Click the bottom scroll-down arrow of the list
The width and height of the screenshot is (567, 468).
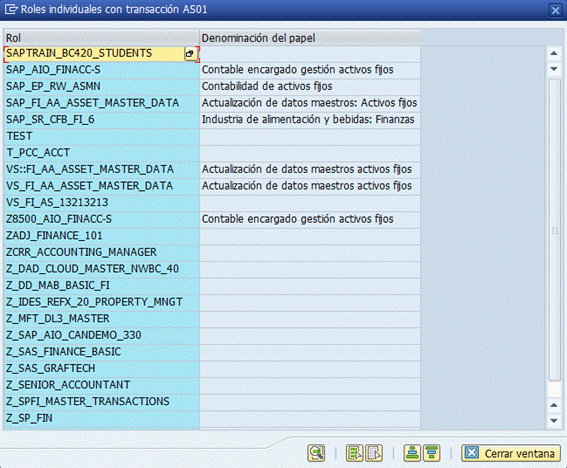554,420
